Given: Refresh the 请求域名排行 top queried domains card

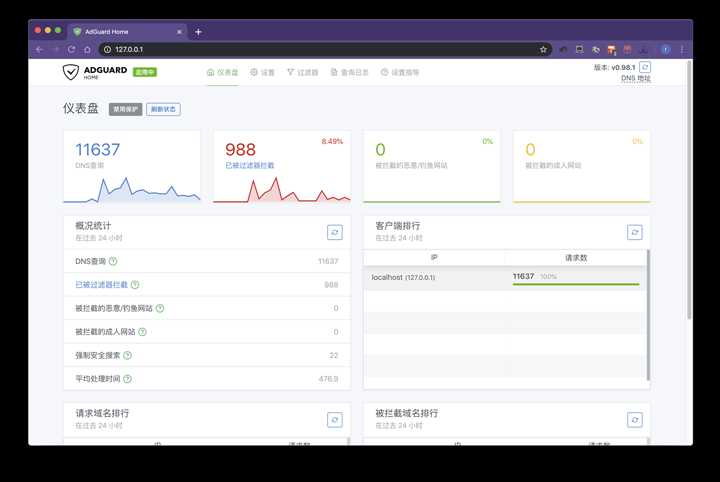Looking at the screenshot, I should [335, 420].
